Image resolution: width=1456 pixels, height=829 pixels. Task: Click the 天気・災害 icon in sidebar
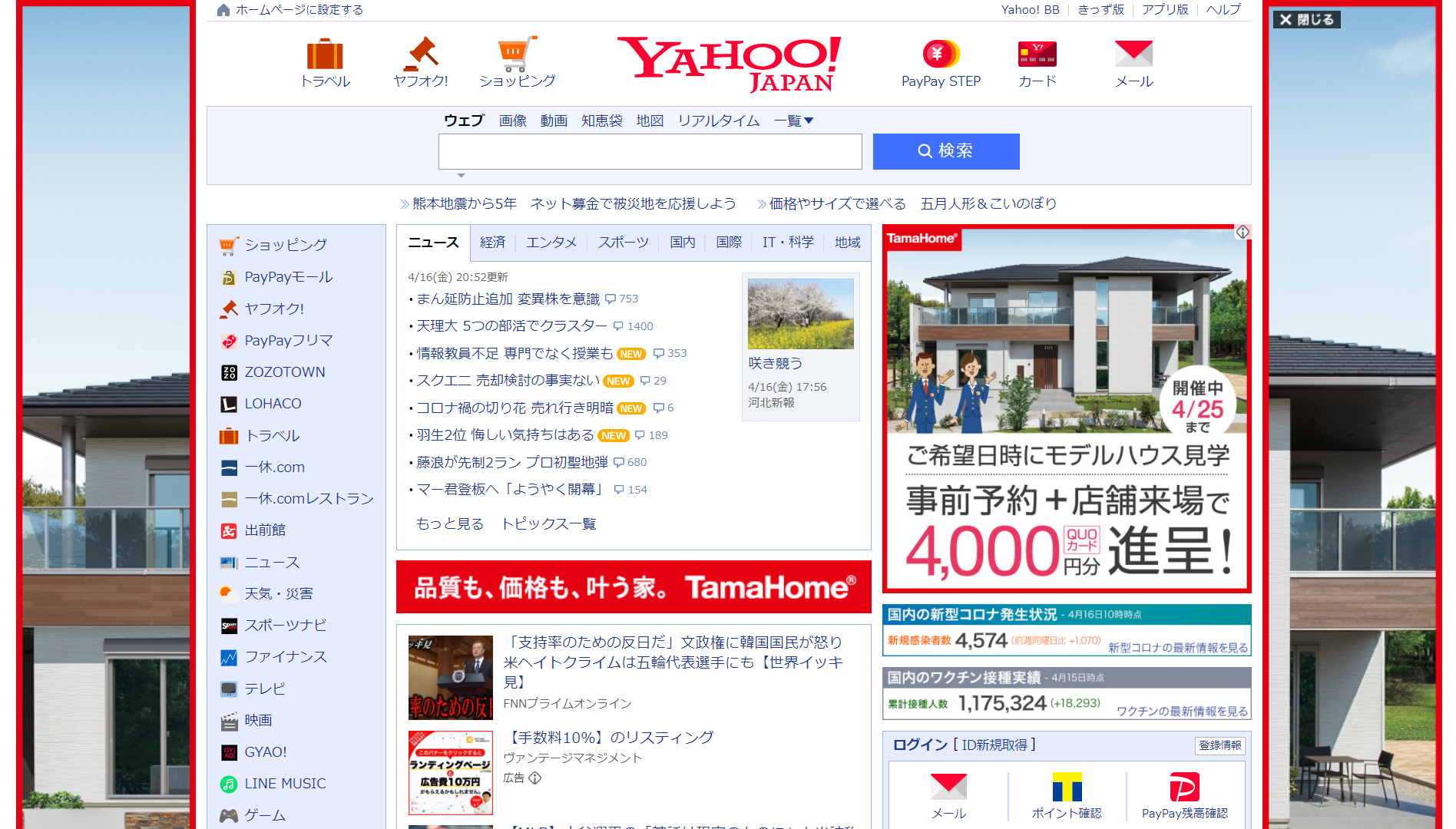(229, 594)
